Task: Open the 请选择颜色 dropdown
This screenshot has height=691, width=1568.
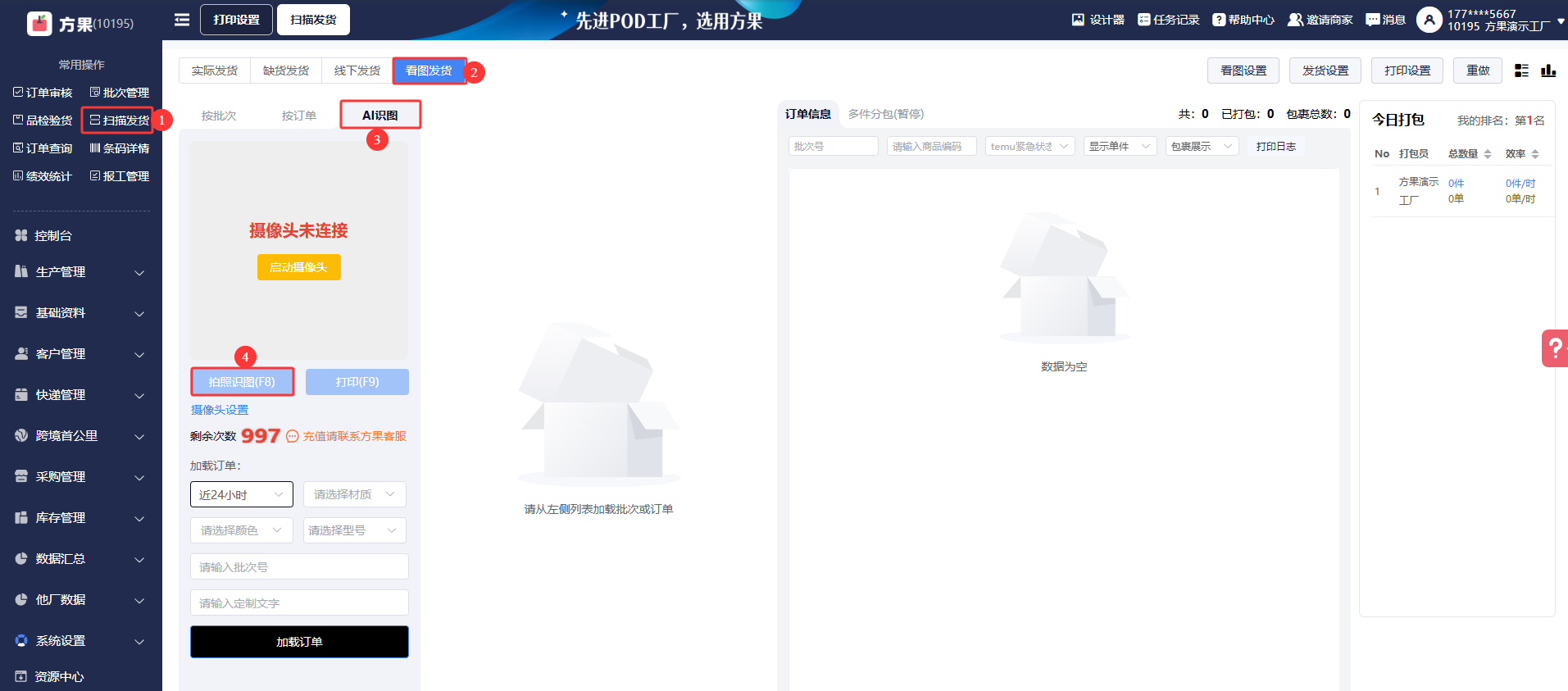Action: (x=242, y=530)
